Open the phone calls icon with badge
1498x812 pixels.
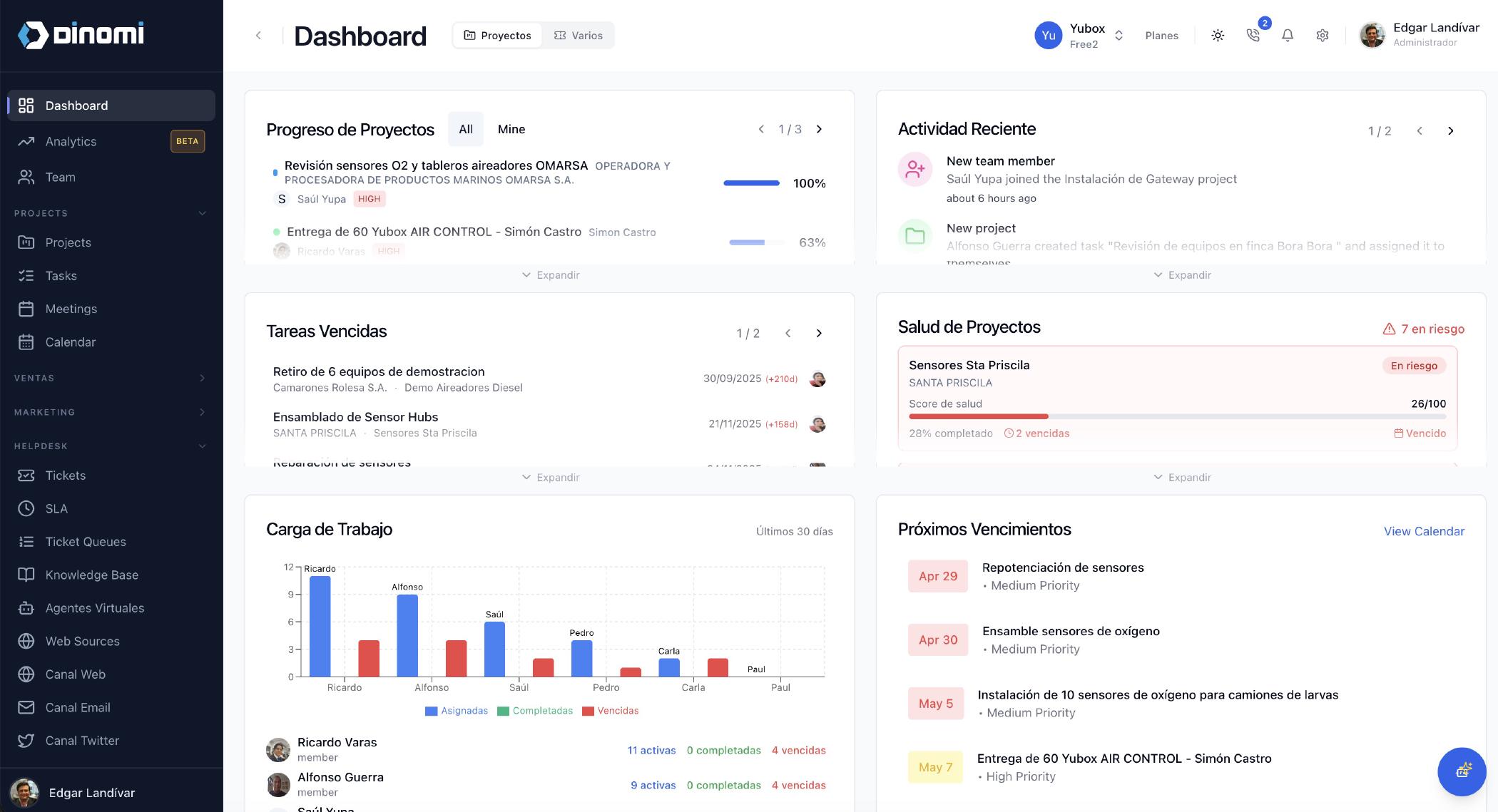(x=1253, y=35)
